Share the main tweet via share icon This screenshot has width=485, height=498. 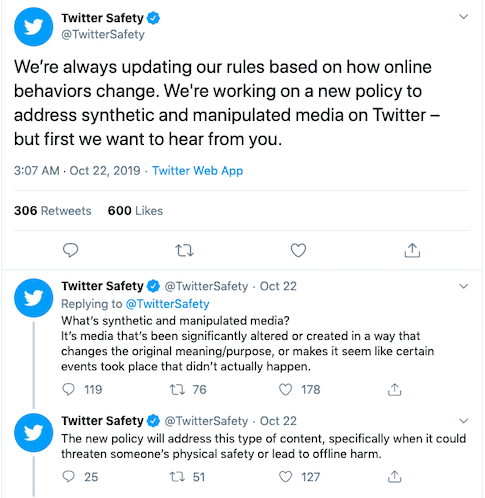pos(412,250)
